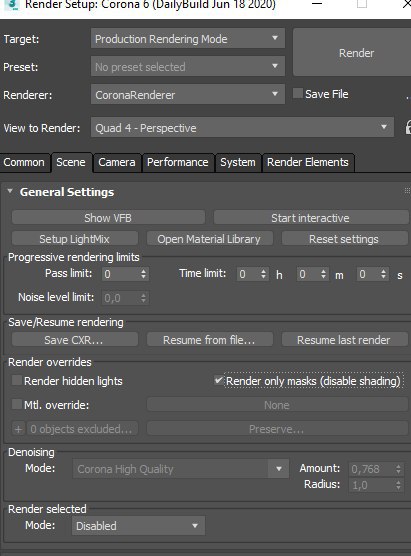Click the 0 objects excluded... button
411x556 pixels.
point(81,429)
